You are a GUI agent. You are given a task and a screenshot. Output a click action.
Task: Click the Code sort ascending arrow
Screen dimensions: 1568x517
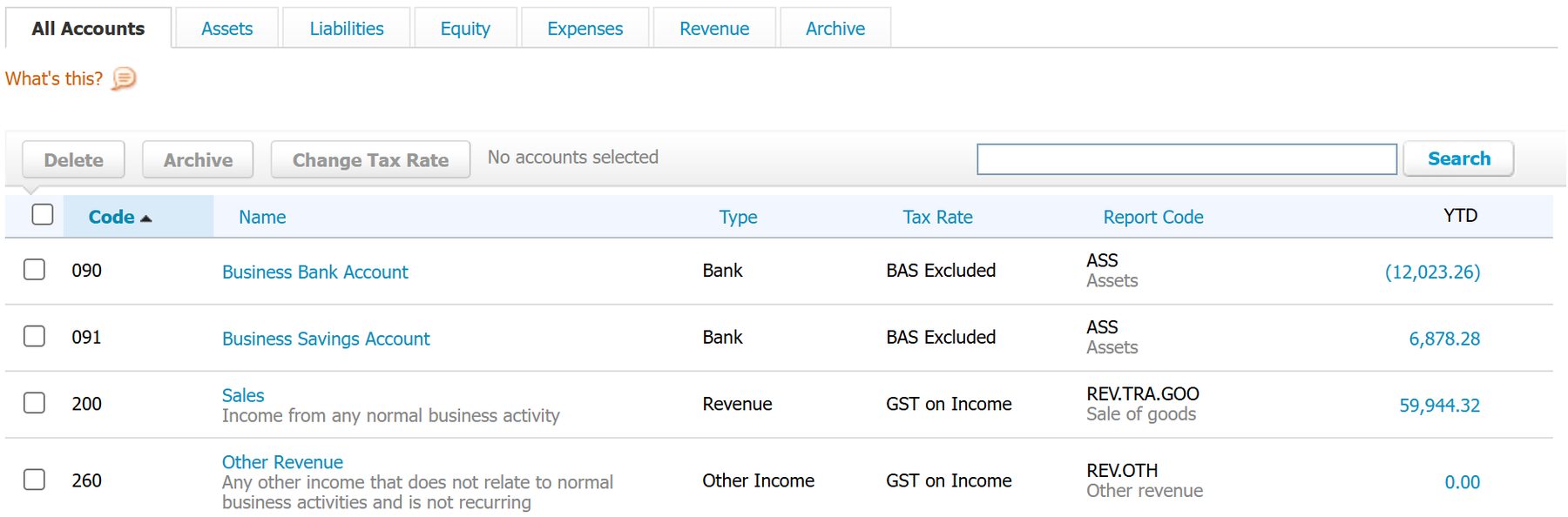(x=145, y=218)
